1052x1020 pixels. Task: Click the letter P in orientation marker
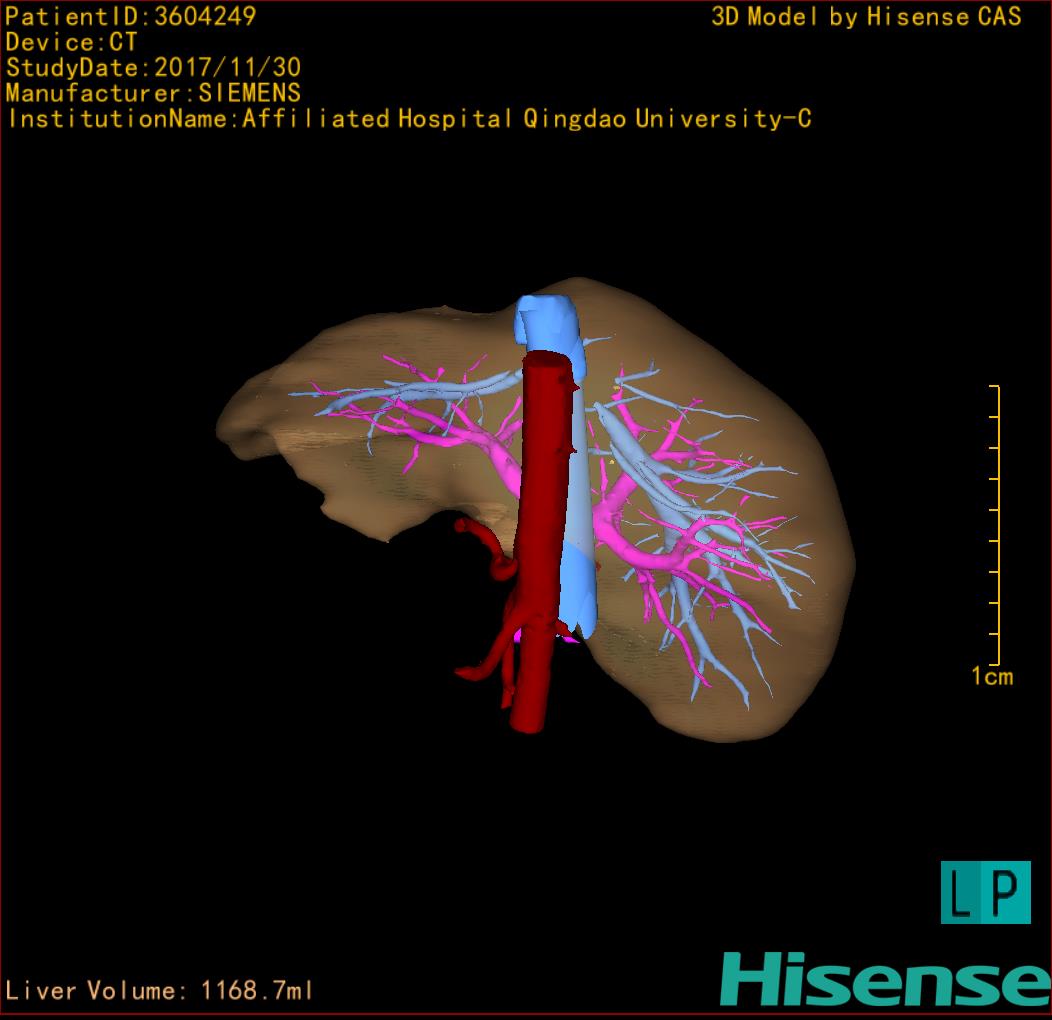(x=1006, y=893)
